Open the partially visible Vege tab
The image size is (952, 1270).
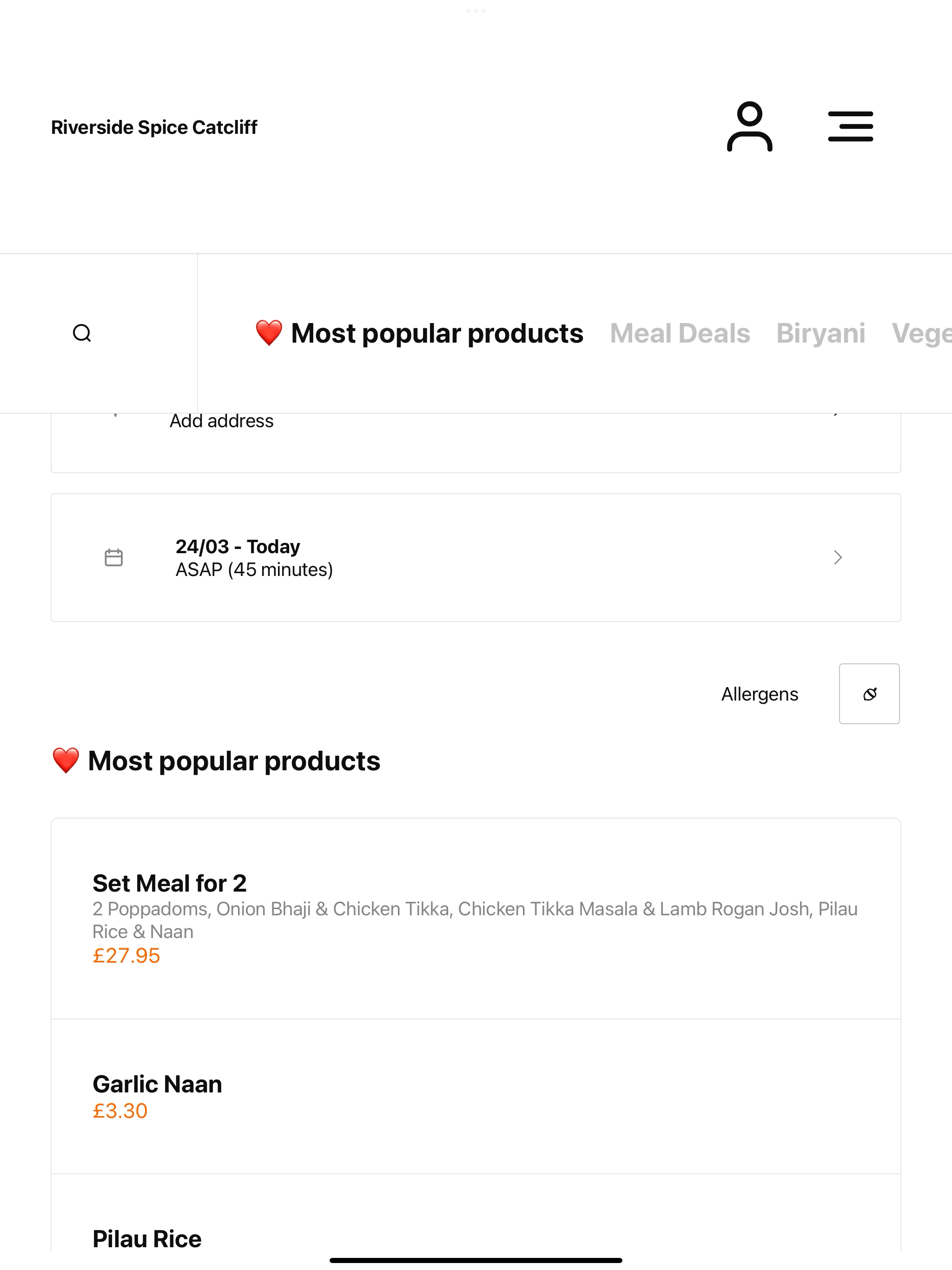point(922,333)
